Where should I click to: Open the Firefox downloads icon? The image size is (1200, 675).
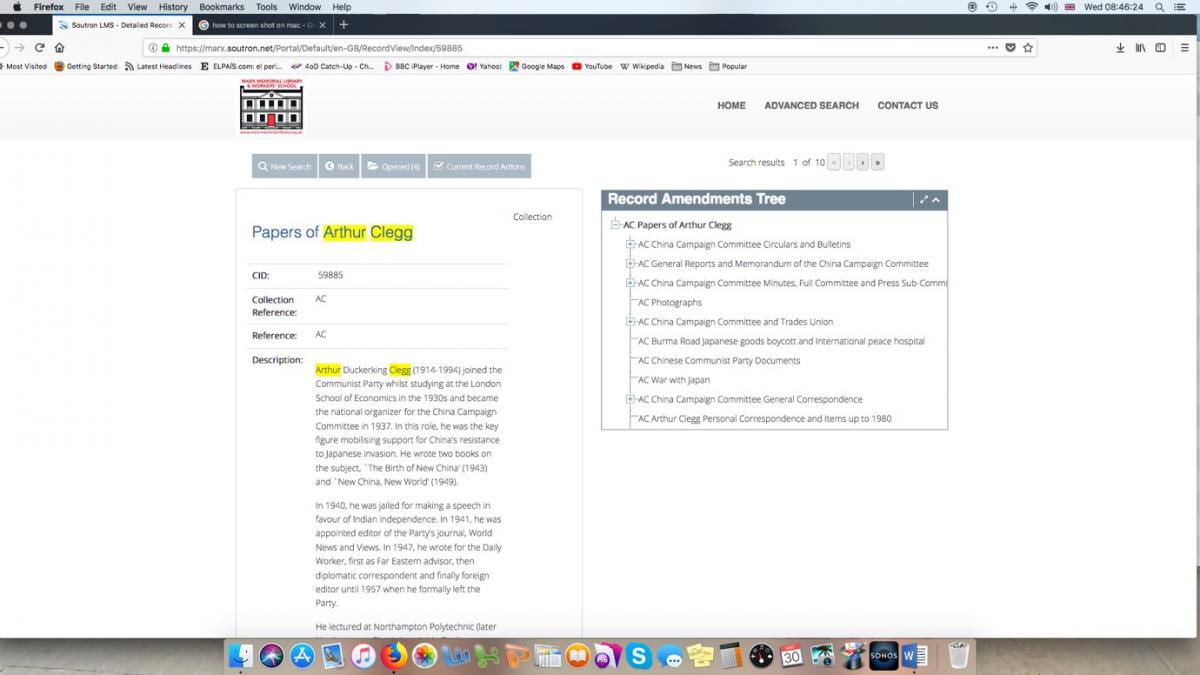tap(1120, 47)
